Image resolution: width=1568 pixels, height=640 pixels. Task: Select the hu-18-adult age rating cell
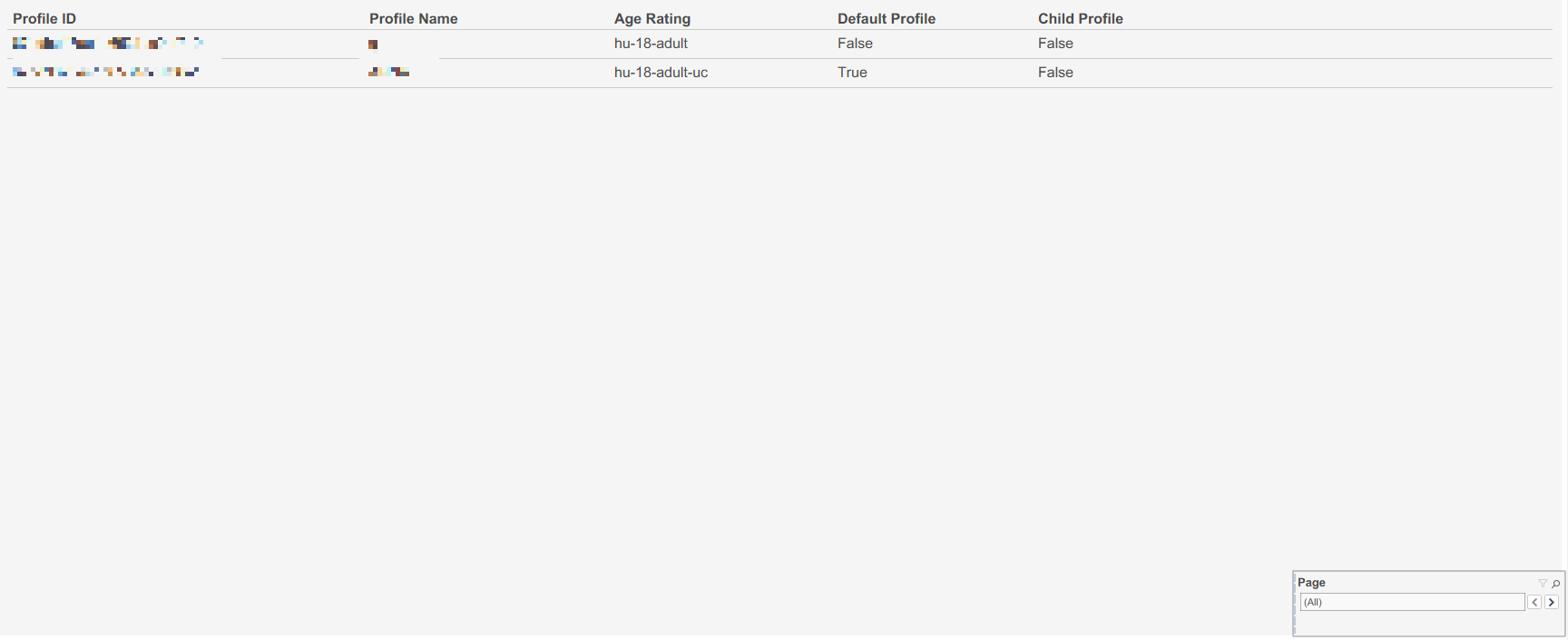651,44
